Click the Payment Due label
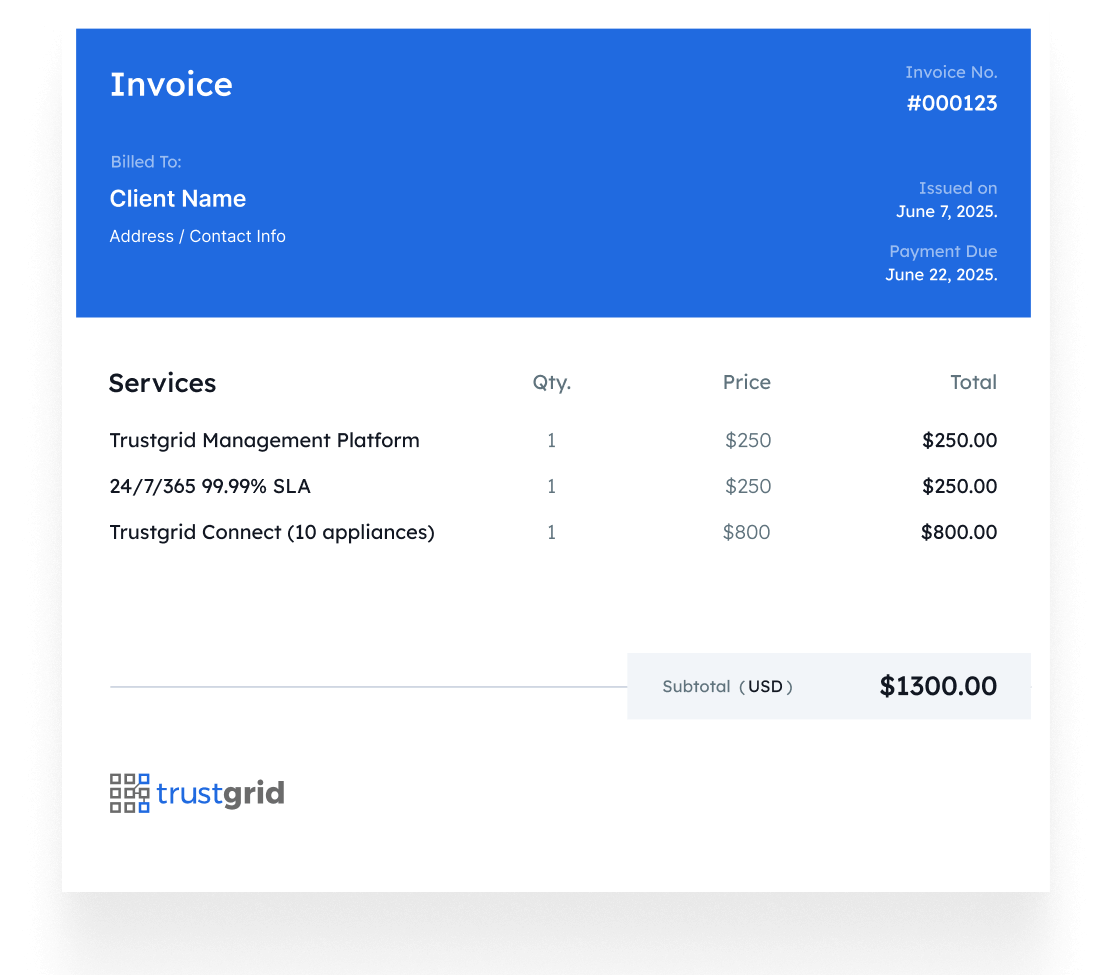Screen dimensions: 1112x975 coord(943,251)
